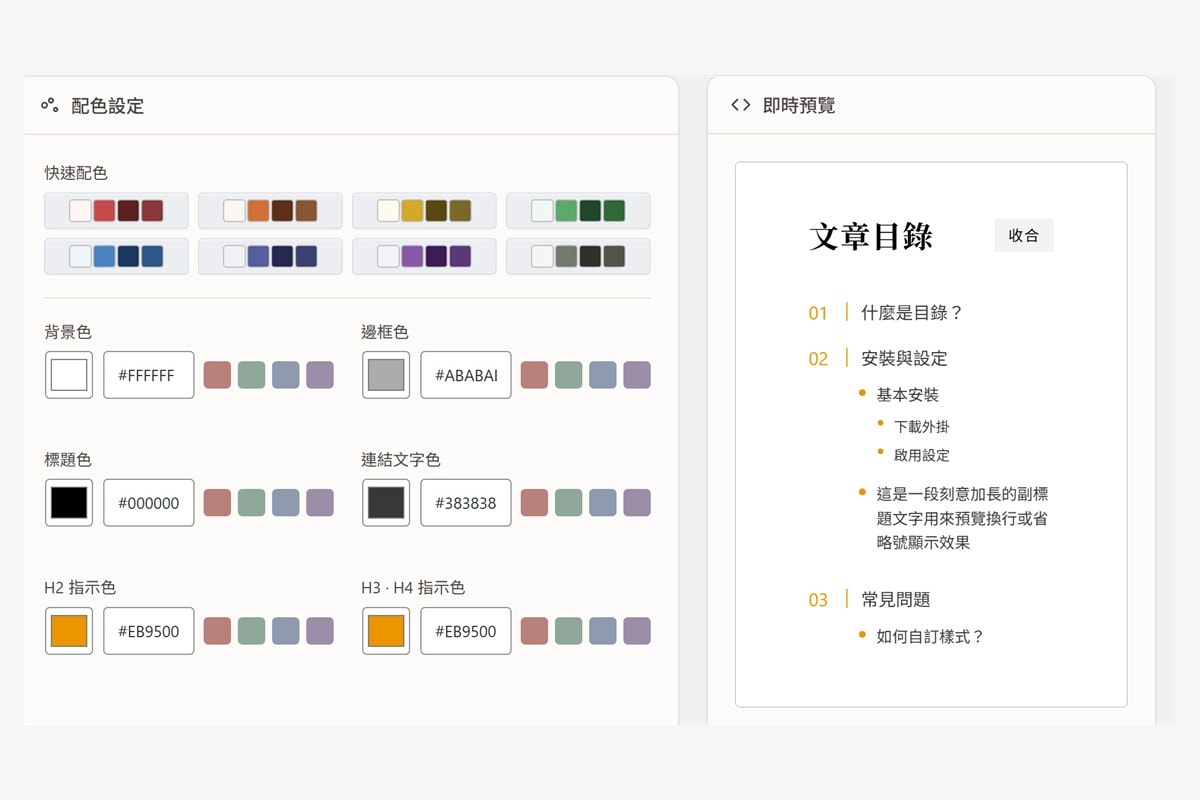The image size is (1200, 800).
Task: Pick the sage green swatch for 背景色
Action: pyautogui.click(x=251, y=375)
